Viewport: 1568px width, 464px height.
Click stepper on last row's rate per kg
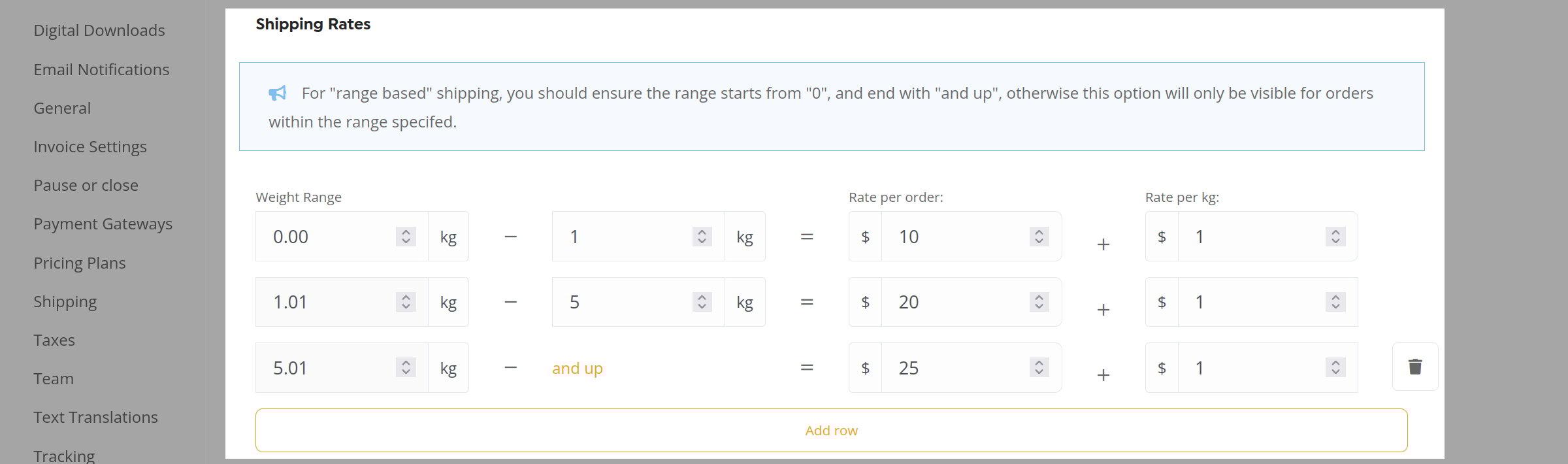tap(1335, 367)
